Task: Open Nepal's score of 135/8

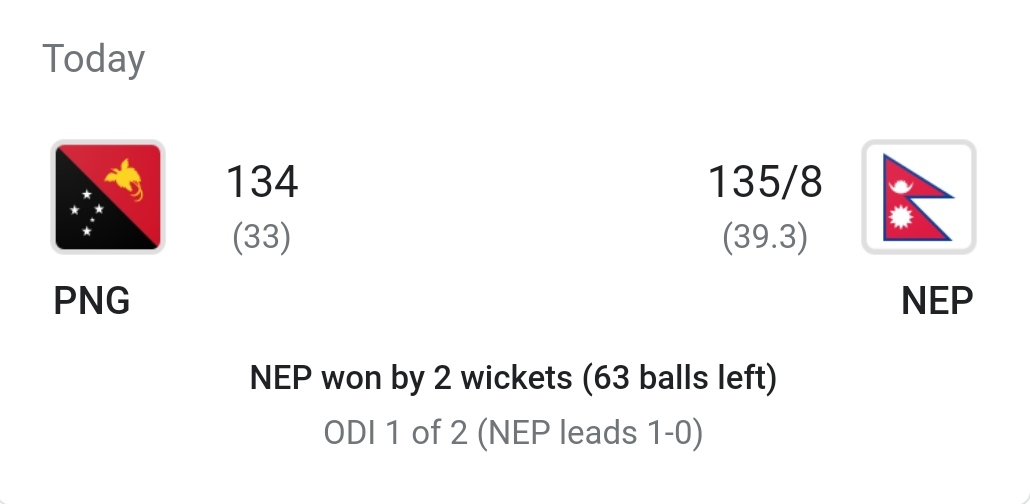Action: tap(765, 181)
